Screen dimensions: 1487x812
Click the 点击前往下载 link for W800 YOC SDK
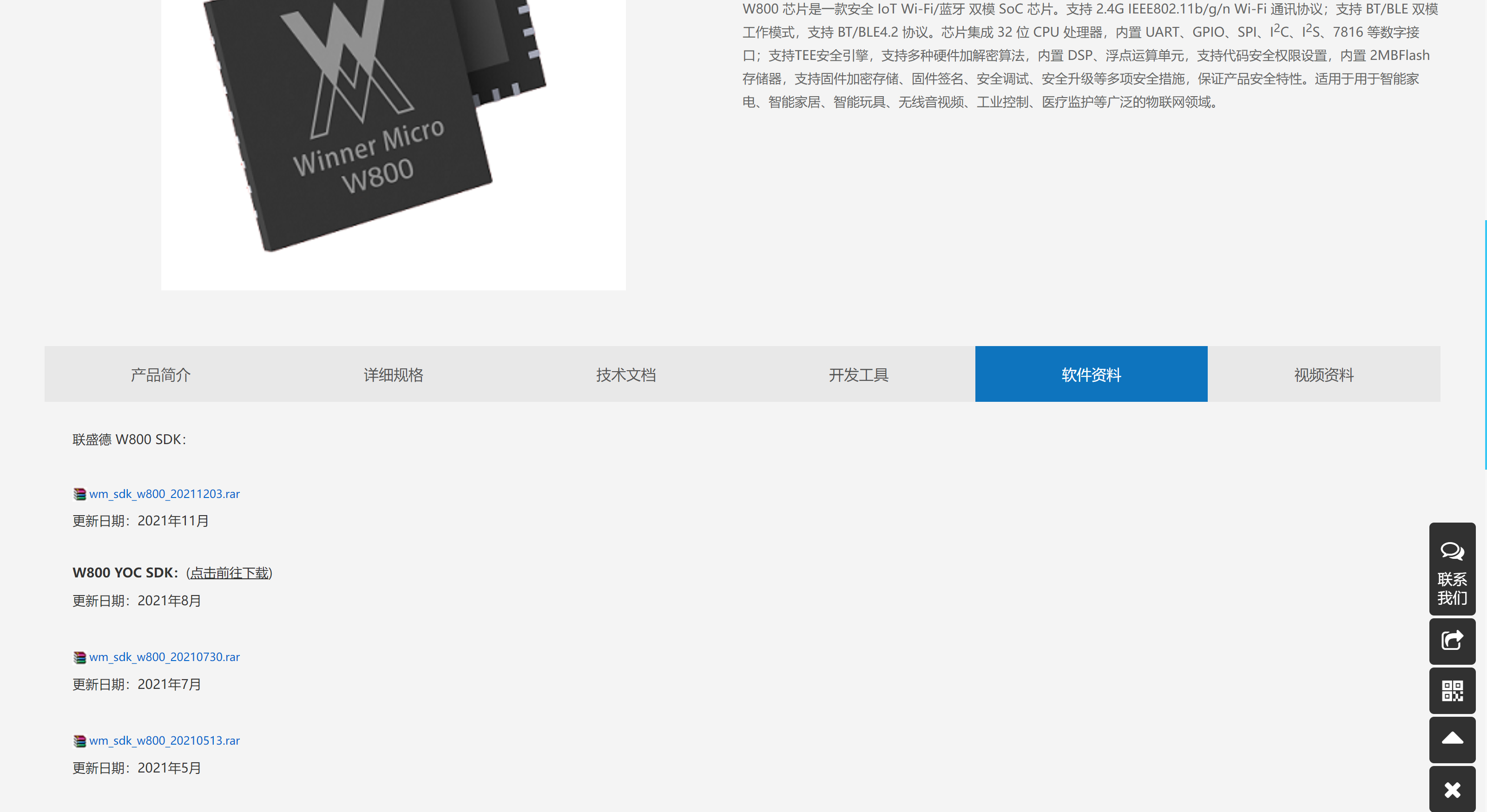(229, 573)
